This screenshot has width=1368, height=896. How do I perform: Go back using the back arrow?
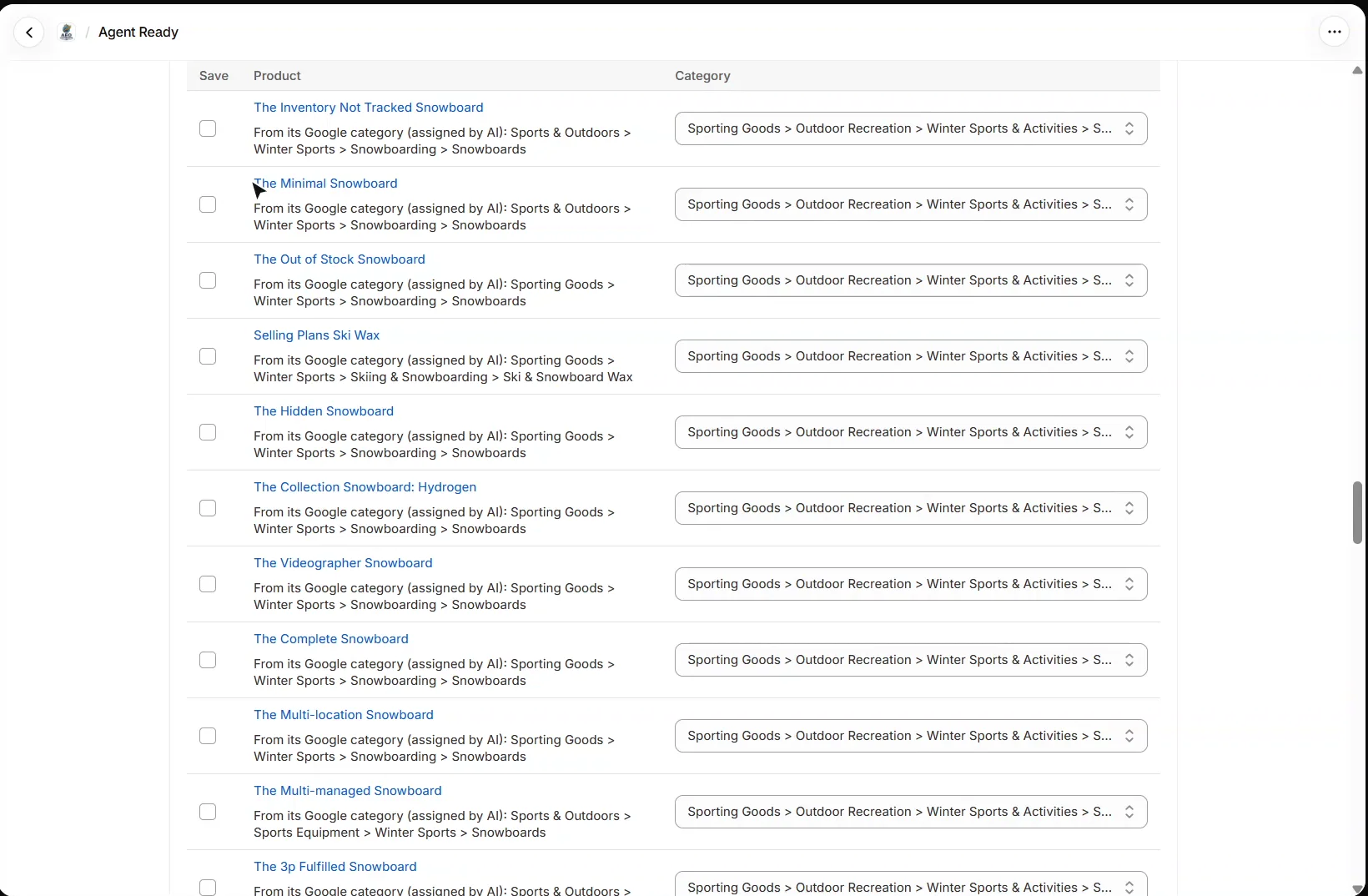29,33
